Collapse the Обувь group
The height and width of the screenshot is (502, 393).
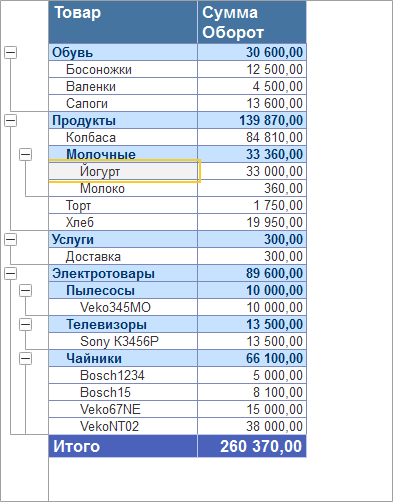10,53
